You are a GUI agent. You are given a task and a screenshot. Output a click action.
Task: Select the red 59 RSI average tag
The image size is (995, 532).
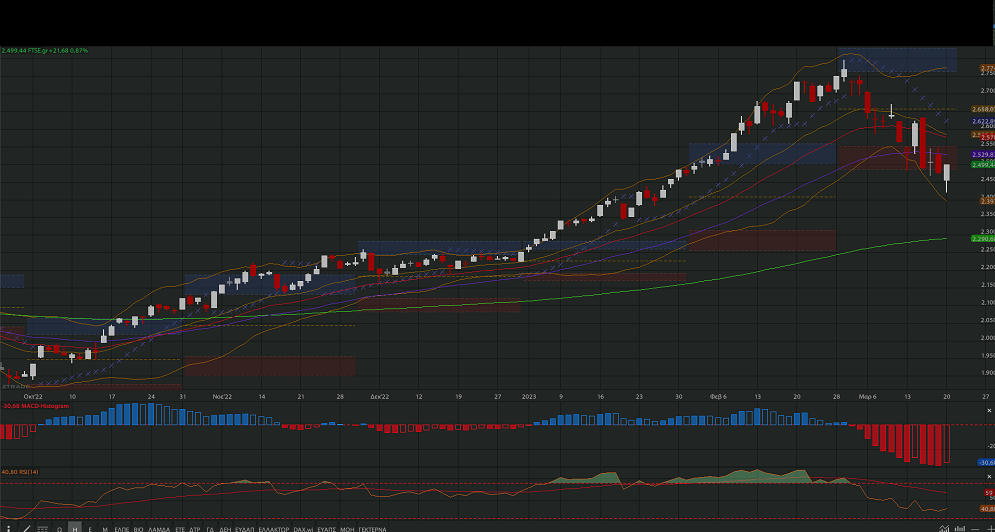(x=989, y=493)
